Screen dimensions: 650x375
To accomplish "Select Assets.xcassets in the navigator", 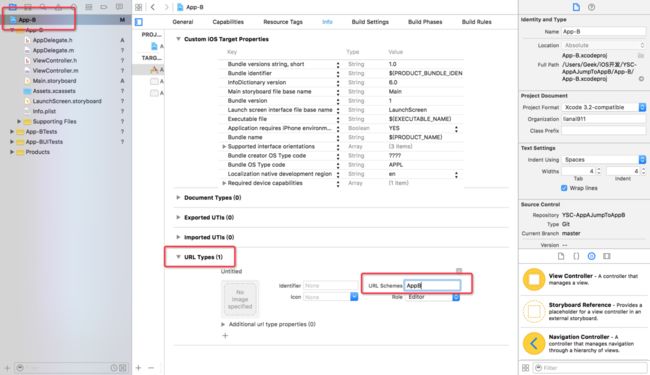I will click(x=54, y=91).
